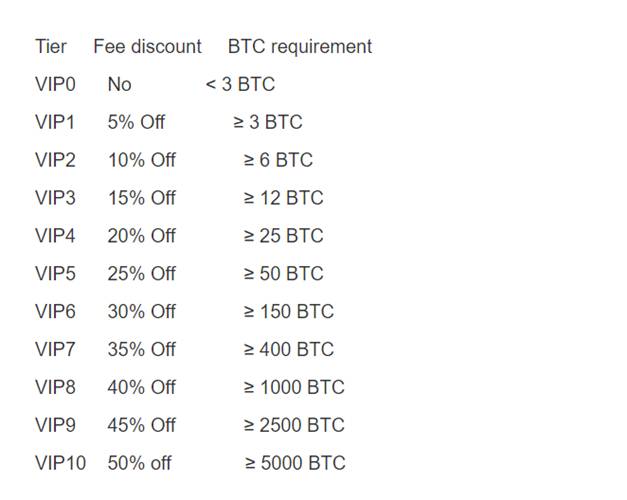The image size is (627, 500).
Task: Select the ≥ 5000 BTC requirement
Action: click(295, 463)
